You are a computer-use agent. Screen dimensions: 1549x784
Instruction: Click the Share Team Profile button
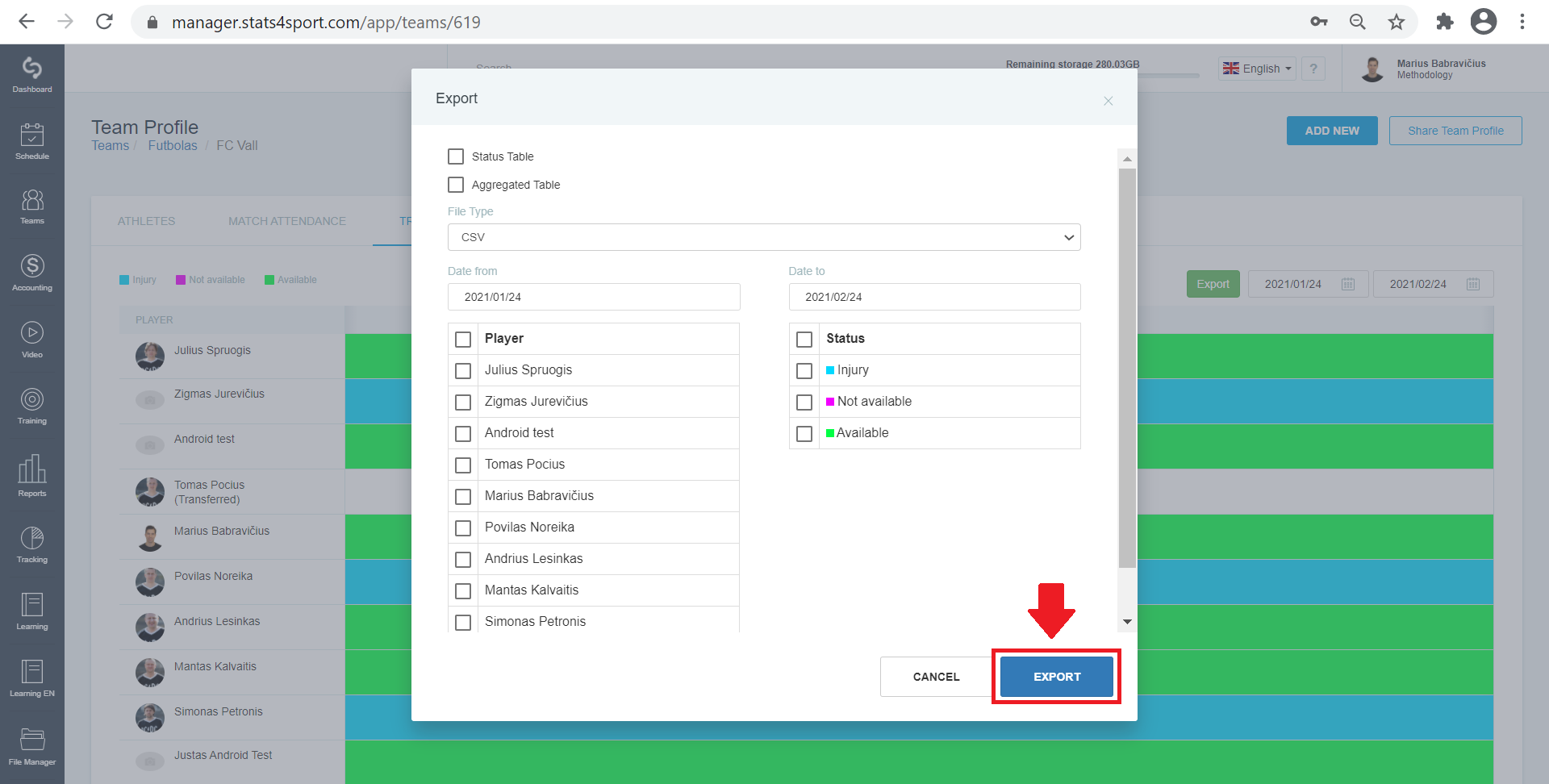pos(1455,131)
